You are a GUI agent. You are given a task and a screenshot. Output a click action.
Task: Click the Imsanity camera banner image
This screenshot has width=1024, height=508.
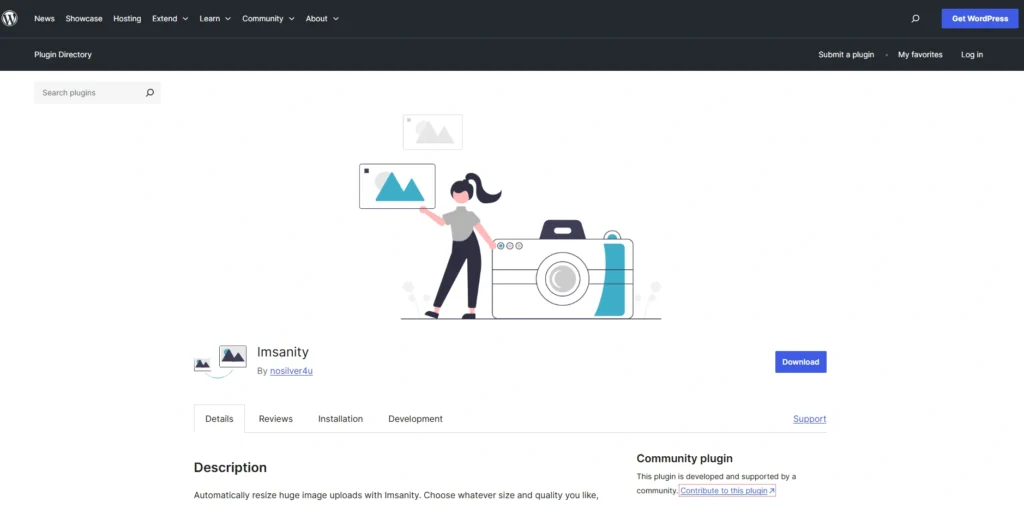pos(511,217)
